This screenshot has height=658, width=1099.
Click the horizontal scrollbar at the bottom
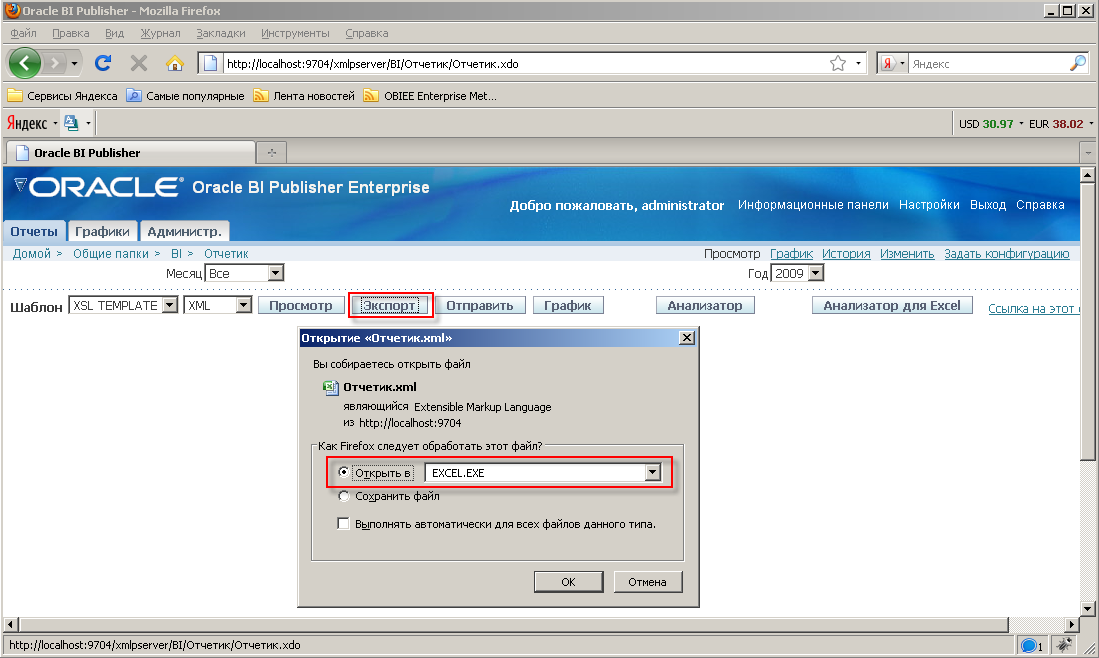pos(514,624)
